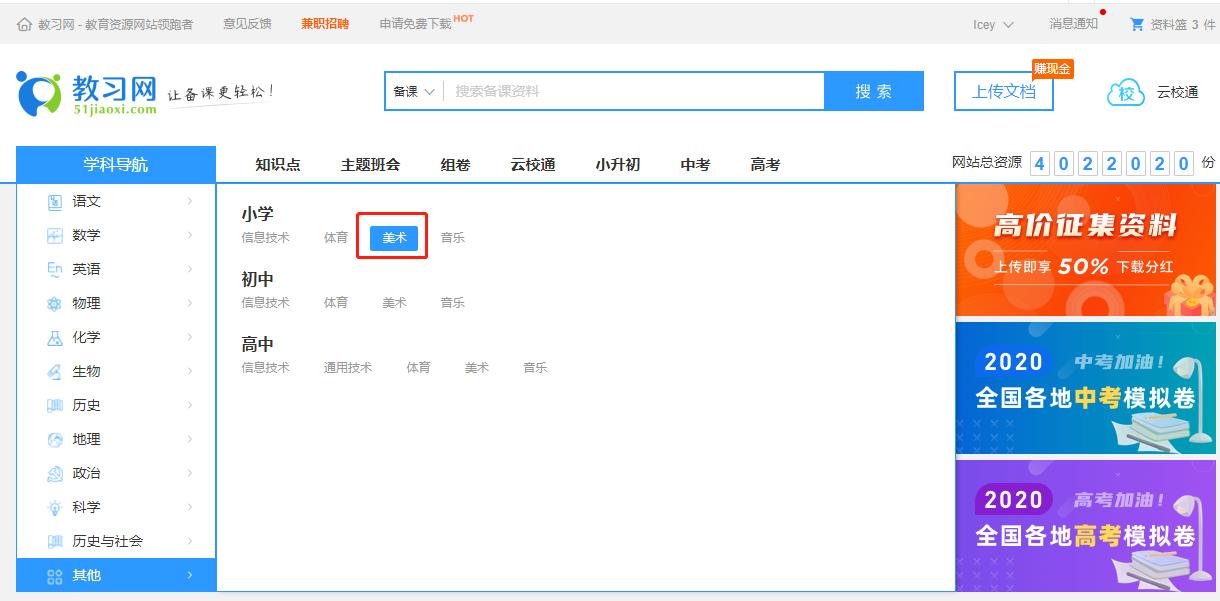Click the 上传文档 button

coord(1003,90)
